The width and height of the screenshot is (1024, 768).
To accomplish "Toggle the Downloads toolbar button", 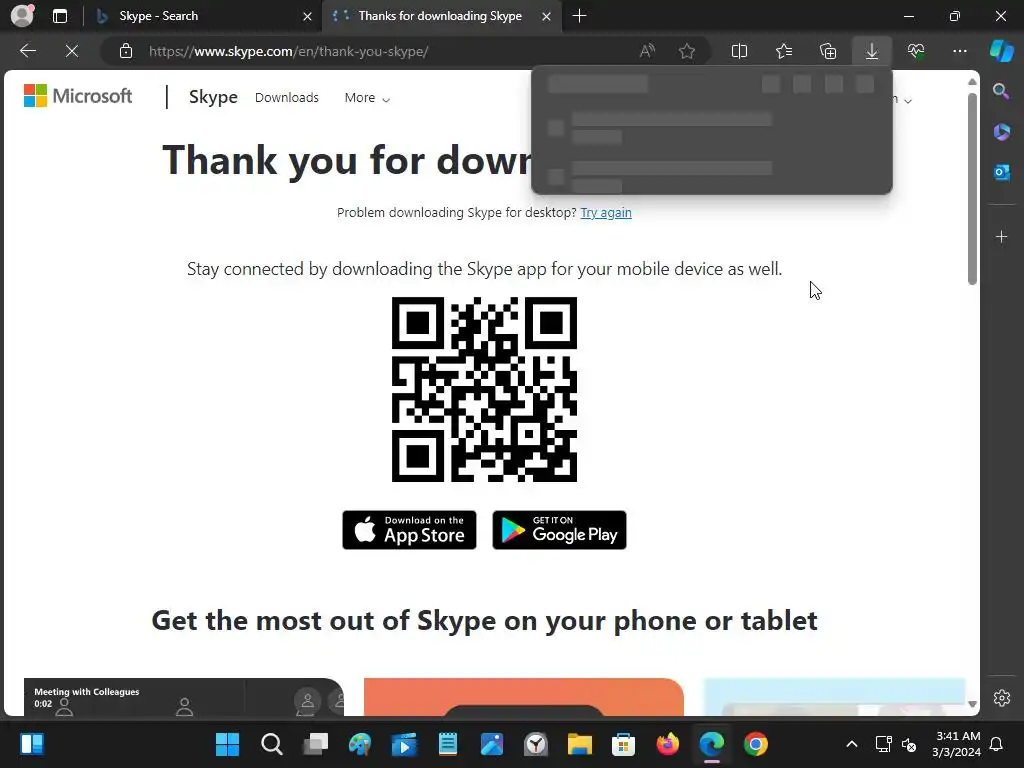I will [872, 51].
